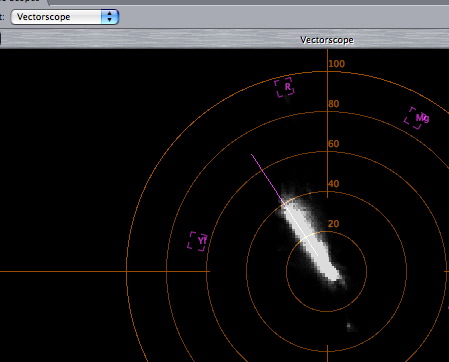Click the 80 scale label
This screenshot has width=449, height=362.
click(334, 104)
